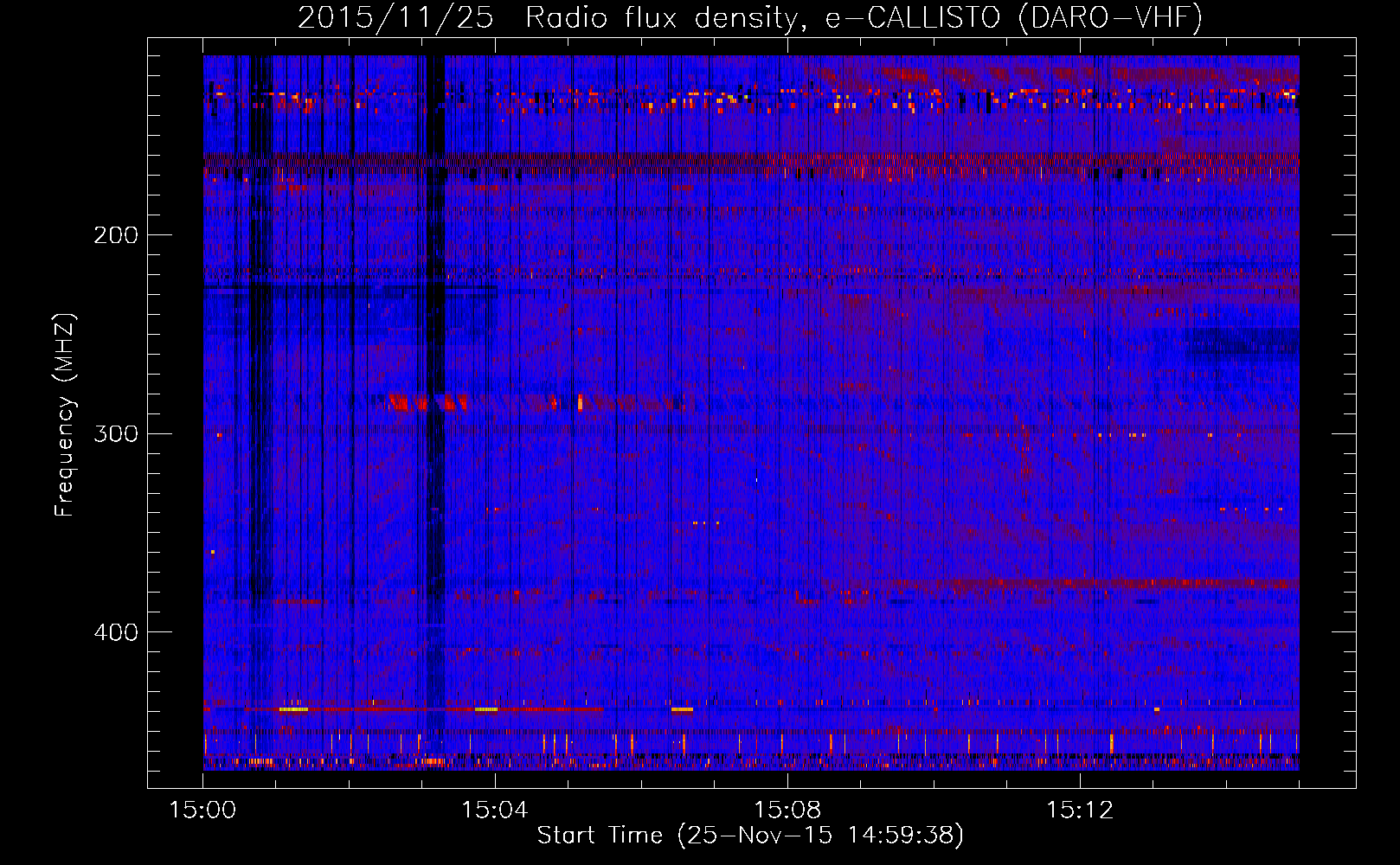The width and height of the screenshot is (1400, 865).
Task: Click the 15:08 time tick label
Action: [x=787, y=811]
